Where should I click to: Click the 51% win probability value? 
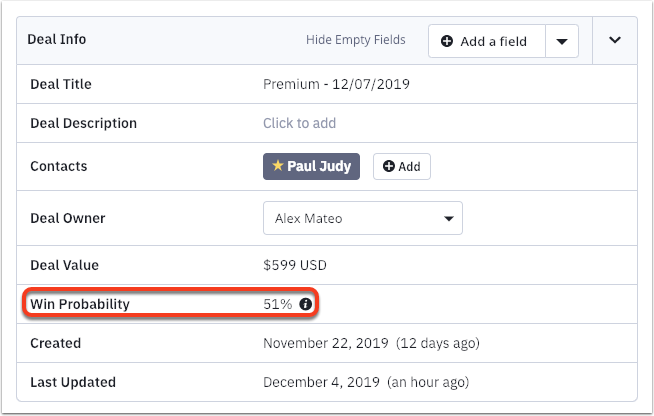tap(277, 303)
